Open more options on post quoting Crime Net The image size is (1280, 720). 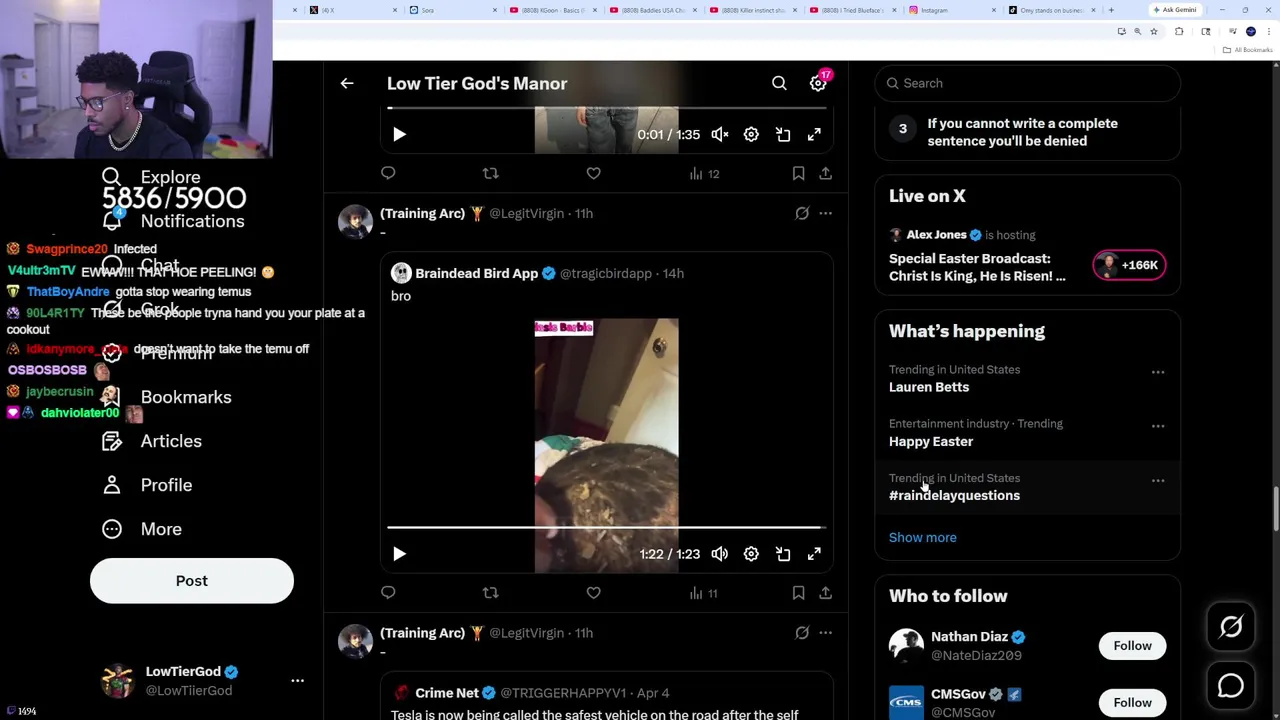[x=825, y=633]
